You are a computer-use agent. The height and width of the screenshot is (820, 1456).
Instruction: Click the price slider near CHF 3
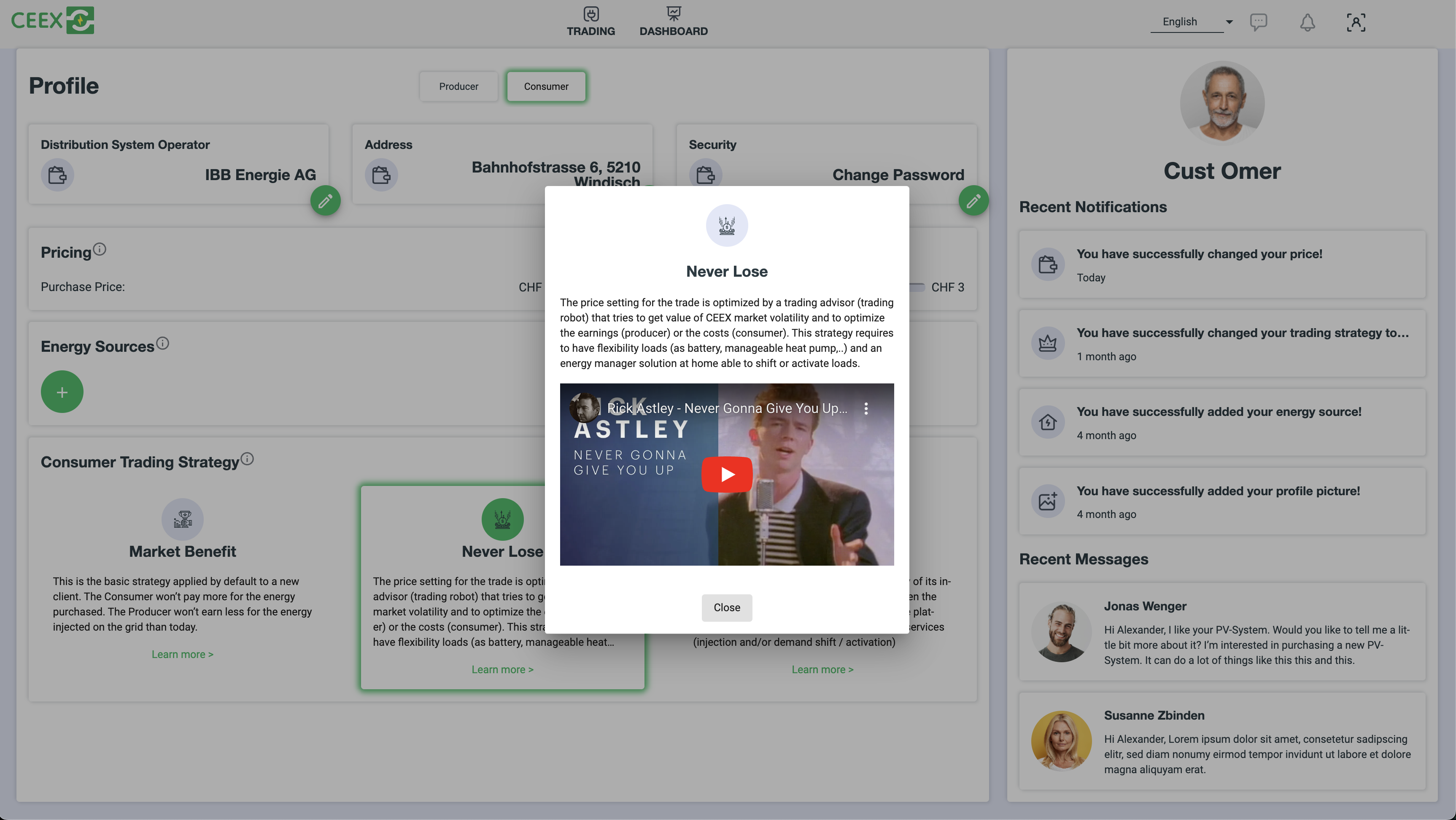(x=917, y=287)
